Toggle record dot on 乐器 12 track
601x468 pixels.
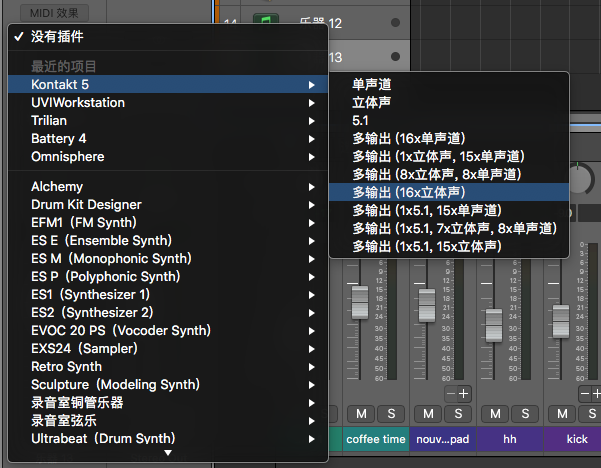coord(395,23)
